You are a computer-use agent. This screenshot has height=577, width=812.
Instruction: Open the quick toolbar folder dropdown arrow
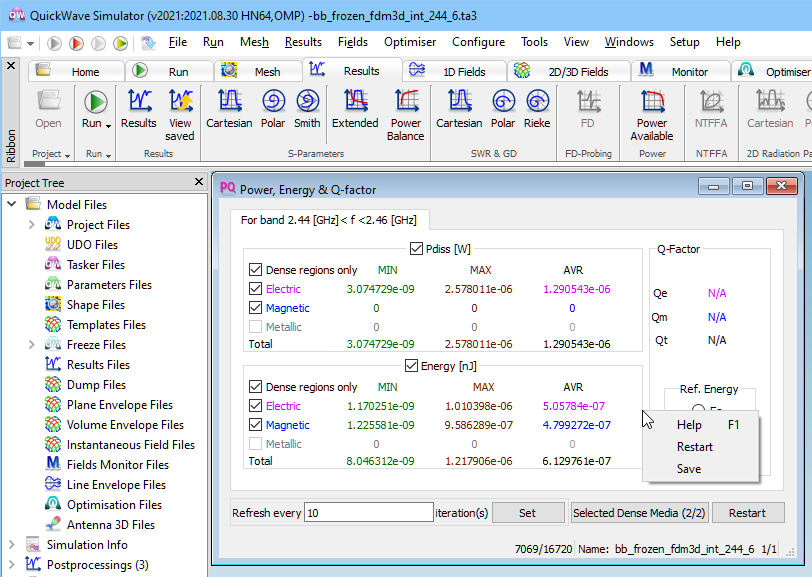(30, 44)
